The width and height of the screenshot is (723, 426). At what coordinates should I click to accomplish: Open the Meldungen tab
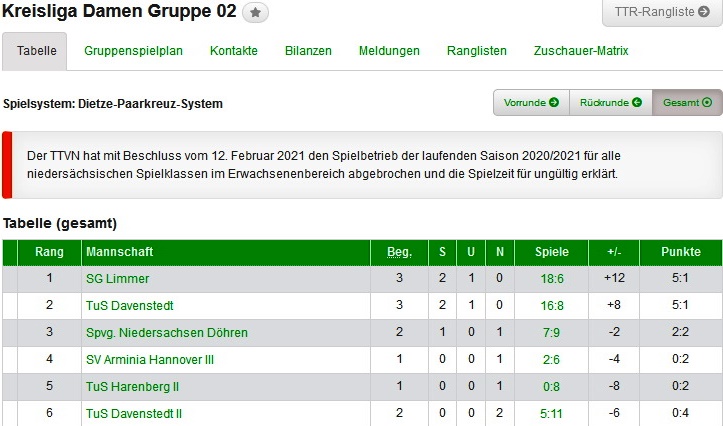(x=389, y=51)
